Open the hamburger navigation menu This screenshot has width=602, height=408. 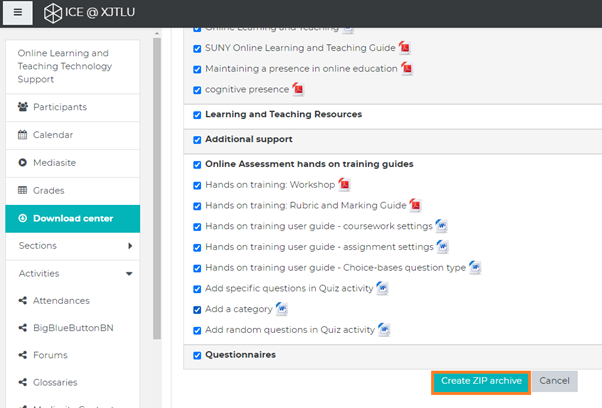[18, 12]
